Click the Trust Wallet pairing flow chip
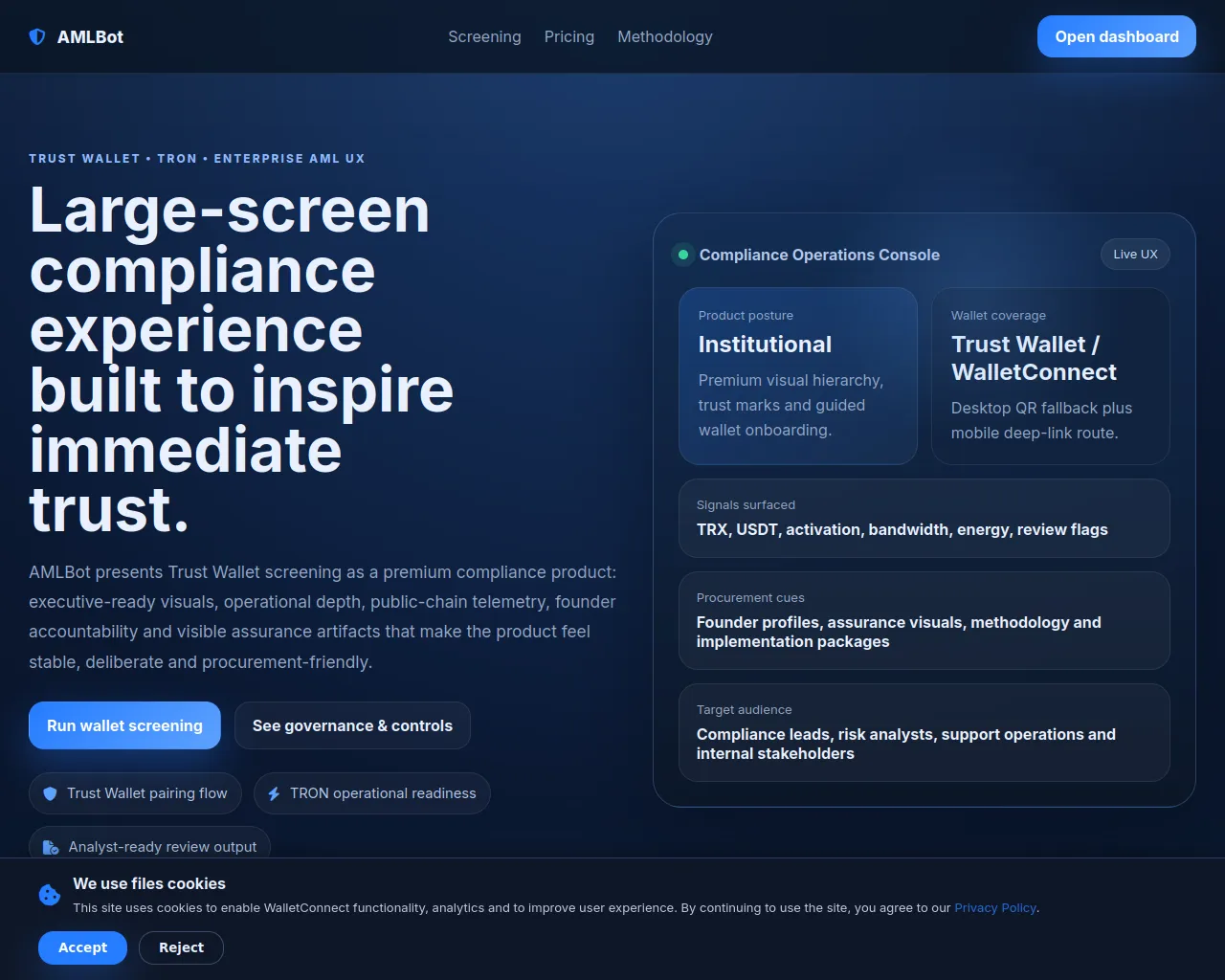This screenshot has width=1225, height=980. [x=135, y=793]
